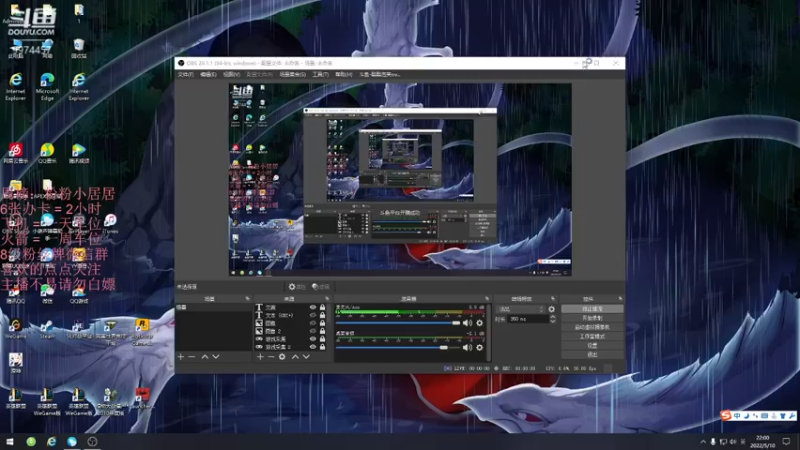Viewport: 800px width, 450px height.
Task: Hide the 图像 source with its eye icon
Action: tap(313, 323)
